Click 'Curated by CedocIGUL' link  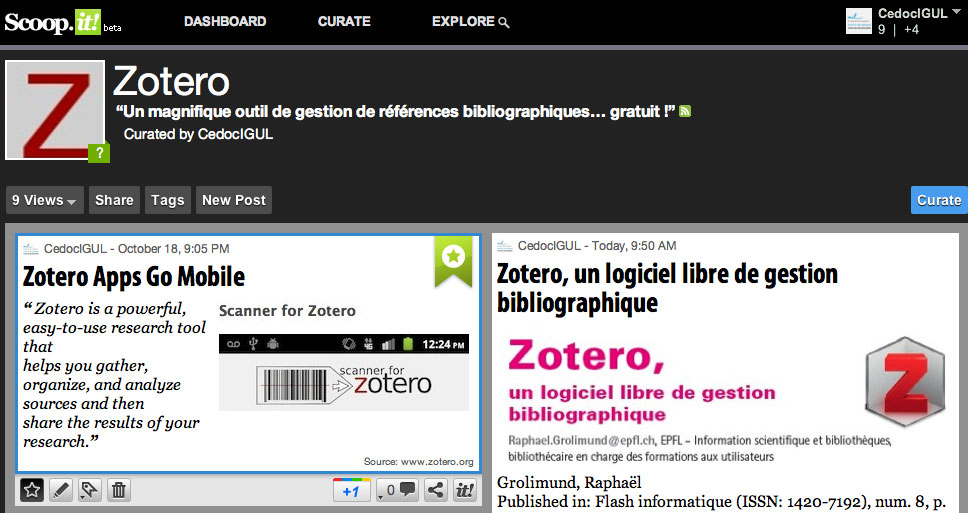[198, 134]
